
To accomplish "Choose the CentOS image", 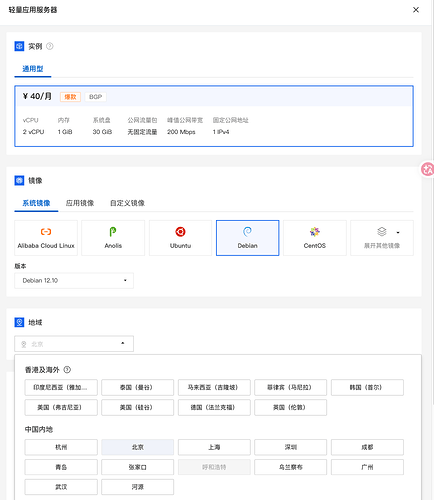I will point(315,238).
